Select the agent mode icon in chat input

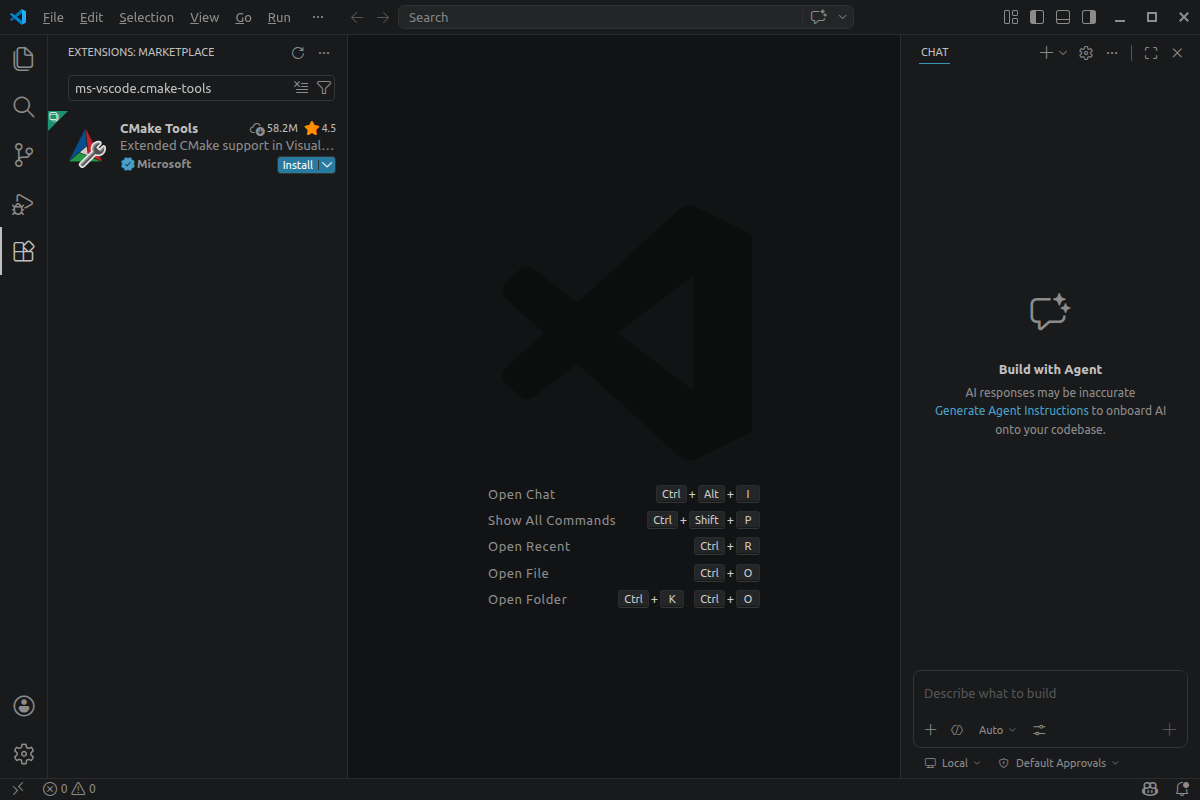tap(957, 730)
